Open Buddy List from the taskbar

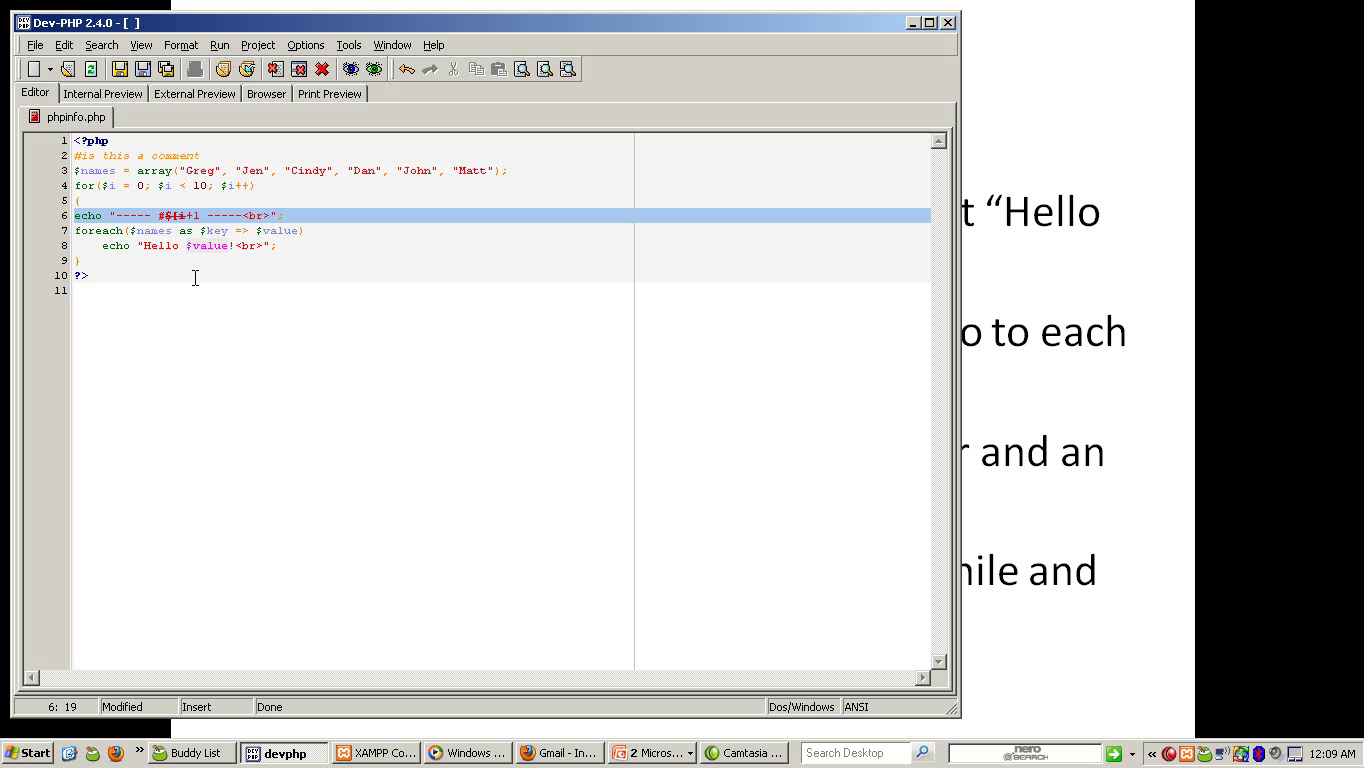point(192,753)
